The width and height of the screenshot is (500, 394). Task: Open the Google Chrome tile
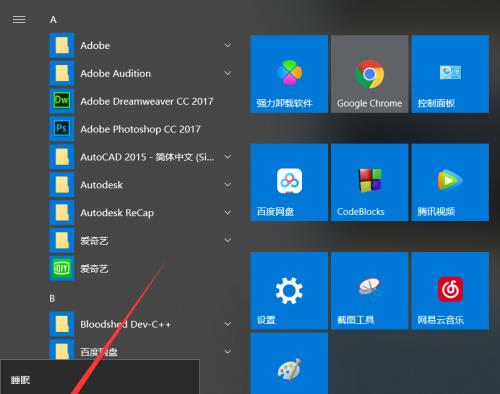[370, 74]
